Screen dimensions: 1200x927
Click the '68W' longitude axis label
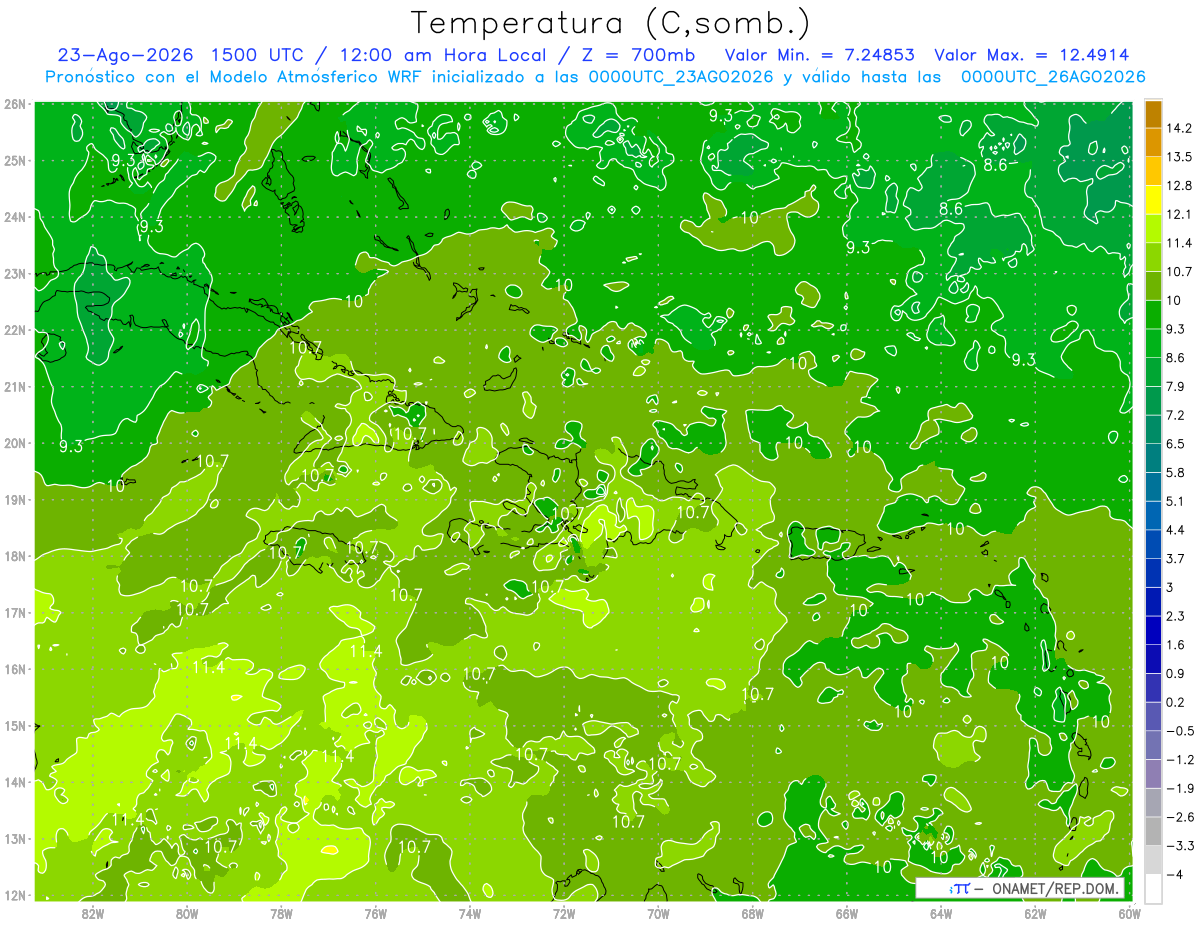tap(753, 913)
